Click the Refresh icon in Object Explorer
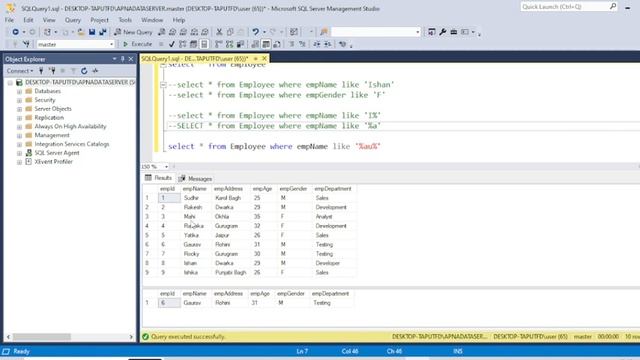 (x=84, y=71)
